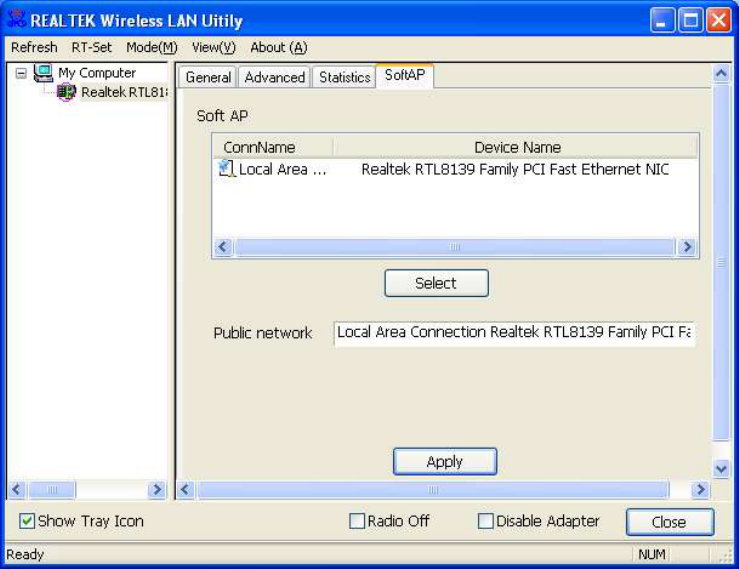Select the Realtek RTL81 adapter tree item
Viewport: 739px width, 569px height.
click(124, 92)
